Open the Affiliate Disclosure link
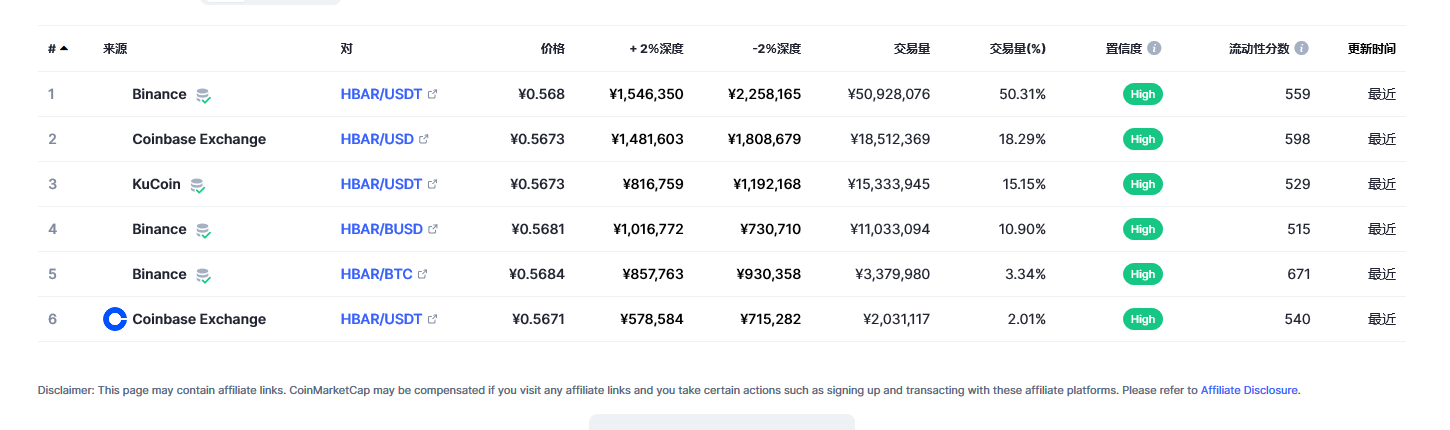 click(x=1249, y=390)
